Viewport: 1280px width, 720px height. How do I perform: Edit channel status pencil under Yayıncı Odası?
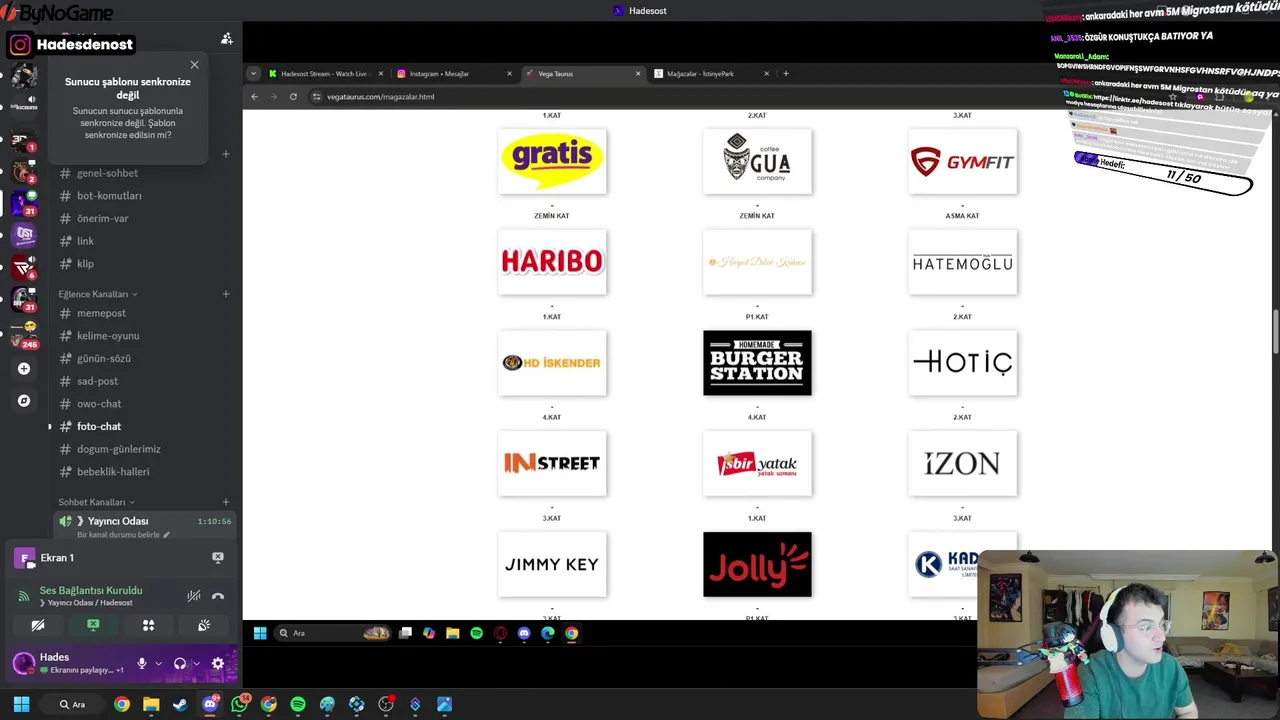pyautogui.click(x=167, y=535)
